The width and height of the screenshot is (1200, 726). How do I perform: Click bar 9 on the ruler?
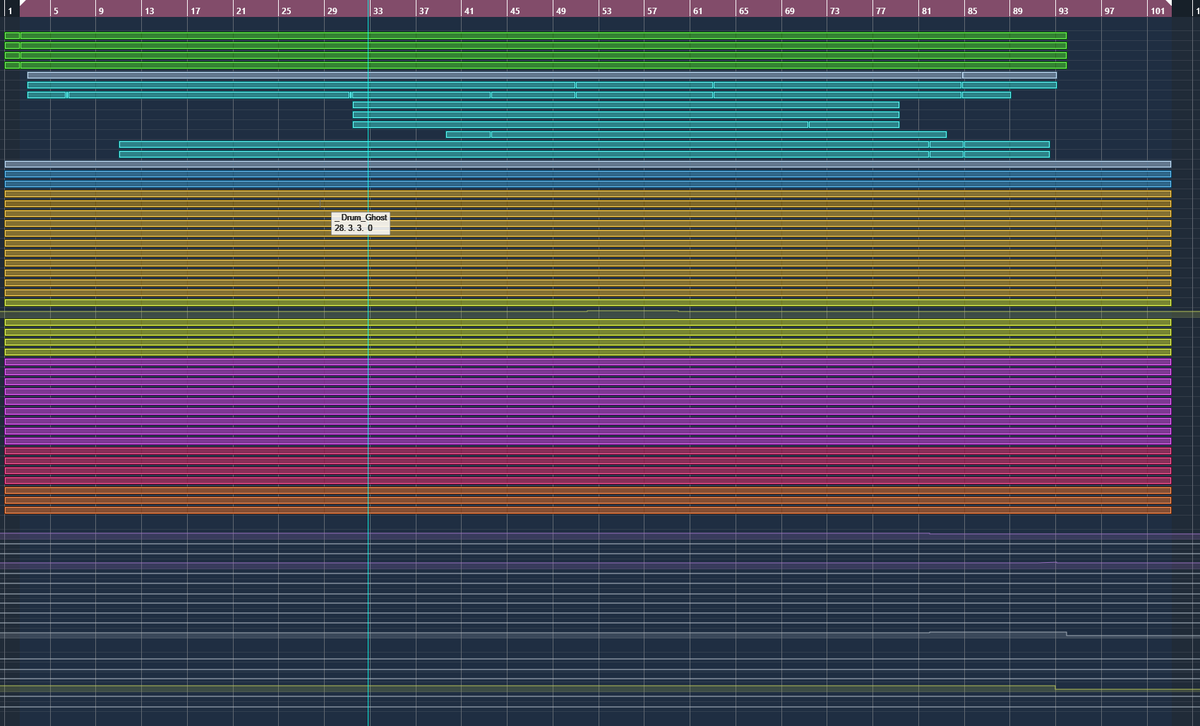coord(101,11)
